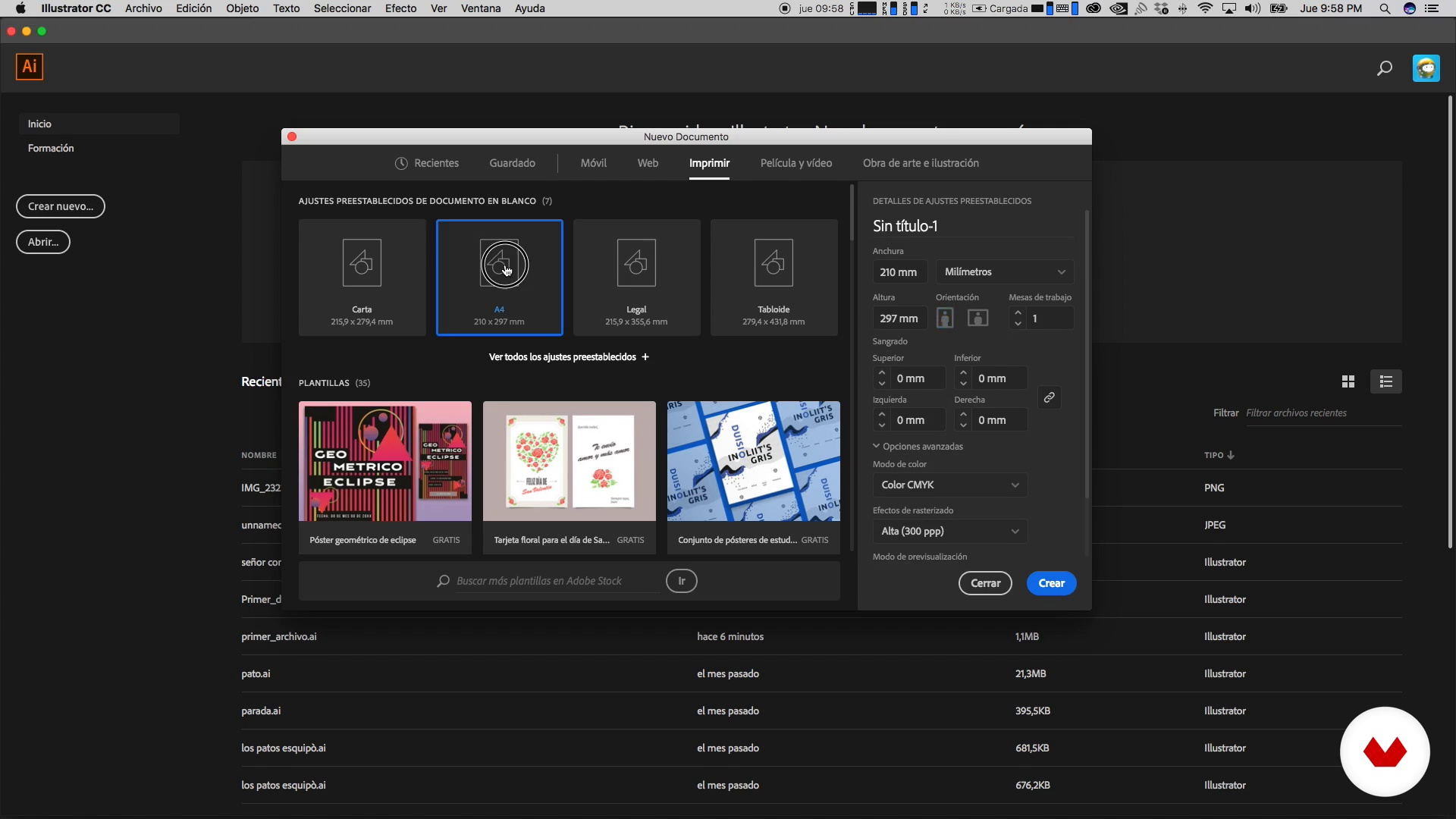Click Ver todos los ajustes preestablecidos
This screenshot has width=1456, height=819.
562,357
